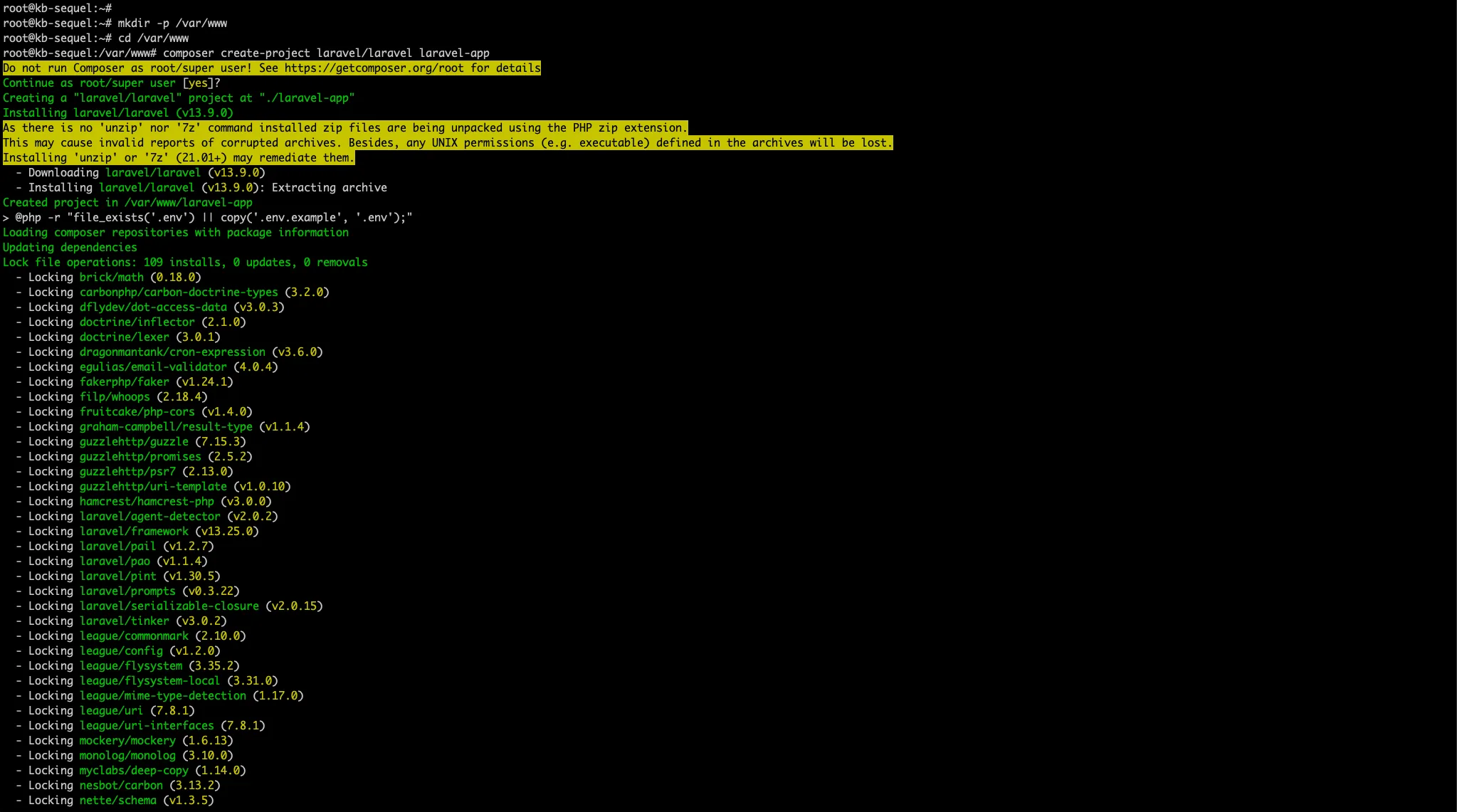This screenshot has height=812, width=1457.
Task: Click the 'Lock file operations: 109 installs' line
Action: pyautogui.click(x=185, y=263)
